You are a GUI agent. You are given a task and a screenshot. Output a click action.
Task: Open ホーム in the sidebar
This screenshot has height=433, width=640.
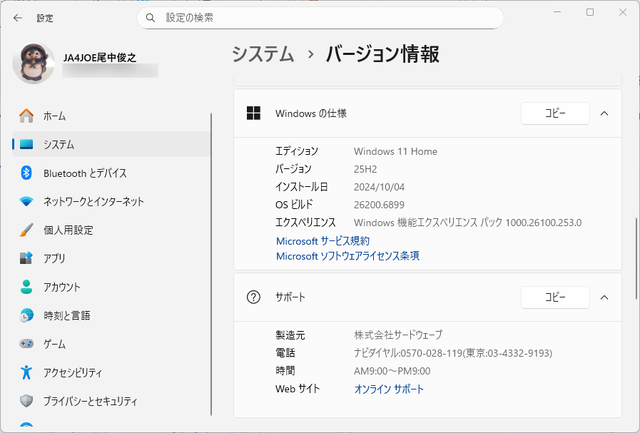tap(111, 116)
